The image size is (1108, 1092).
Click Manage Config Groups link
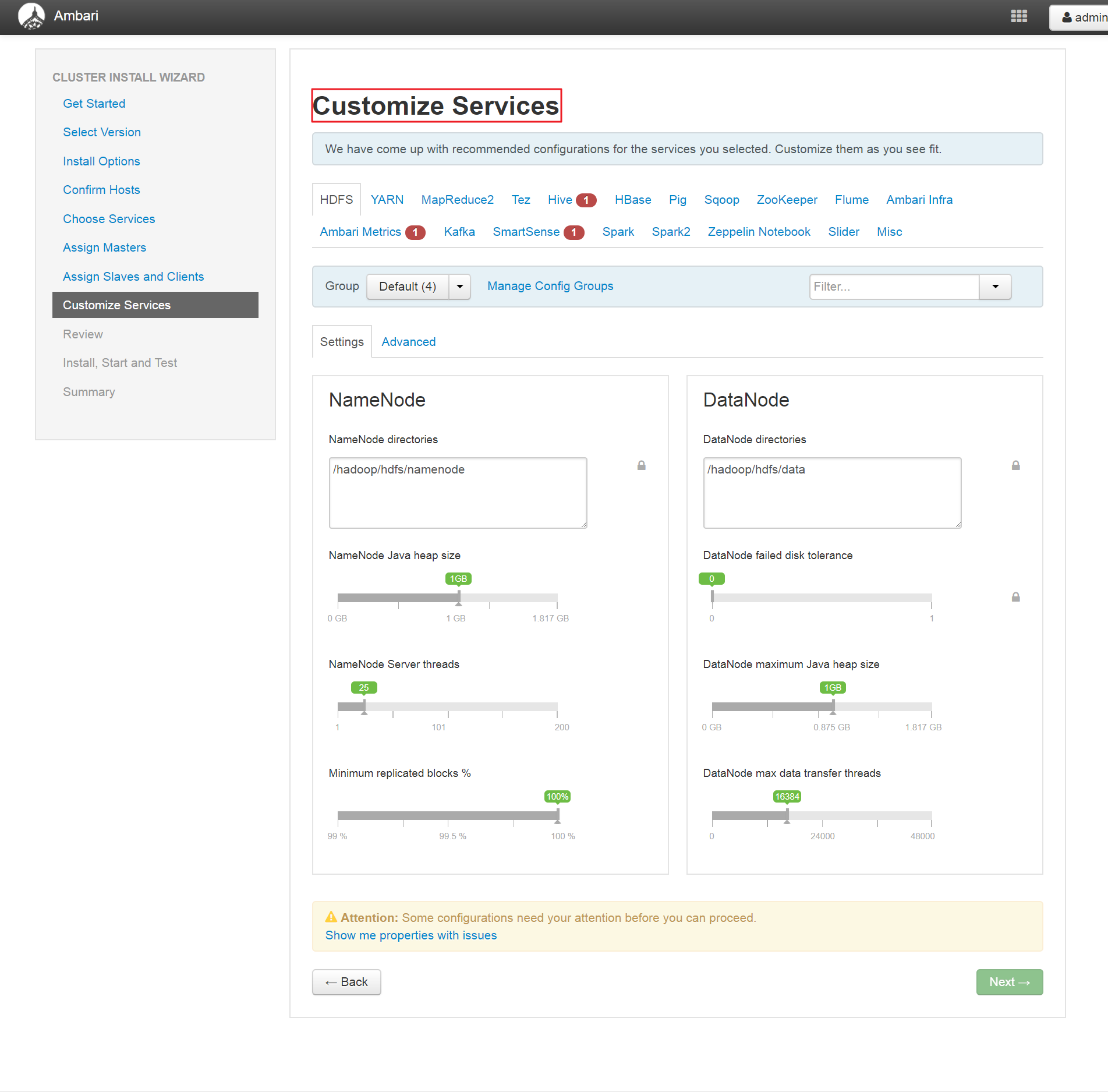coord(550,286)
